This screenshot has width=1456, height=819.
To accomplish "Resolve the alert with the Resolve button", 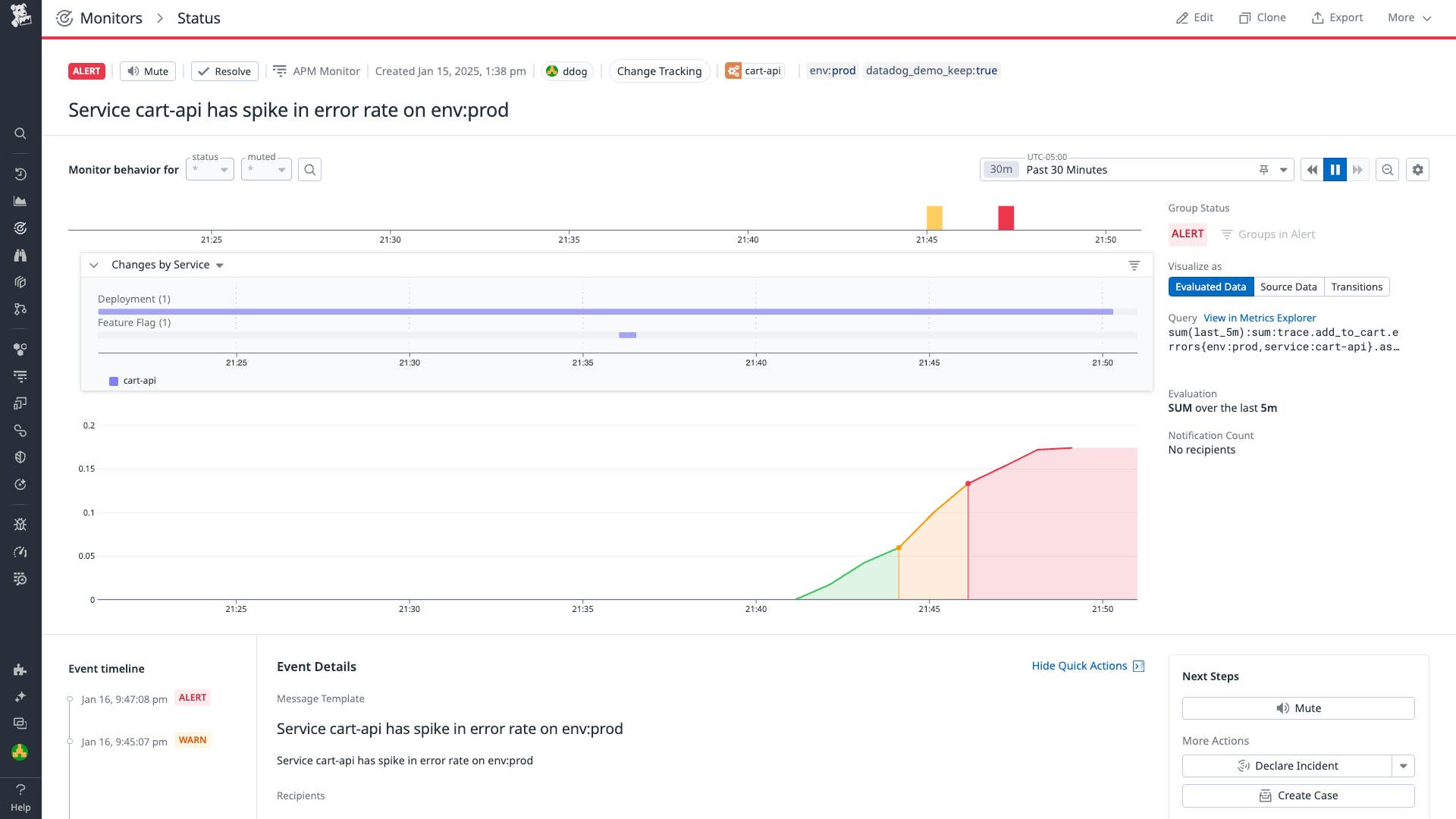I will (x=224, y=71).
